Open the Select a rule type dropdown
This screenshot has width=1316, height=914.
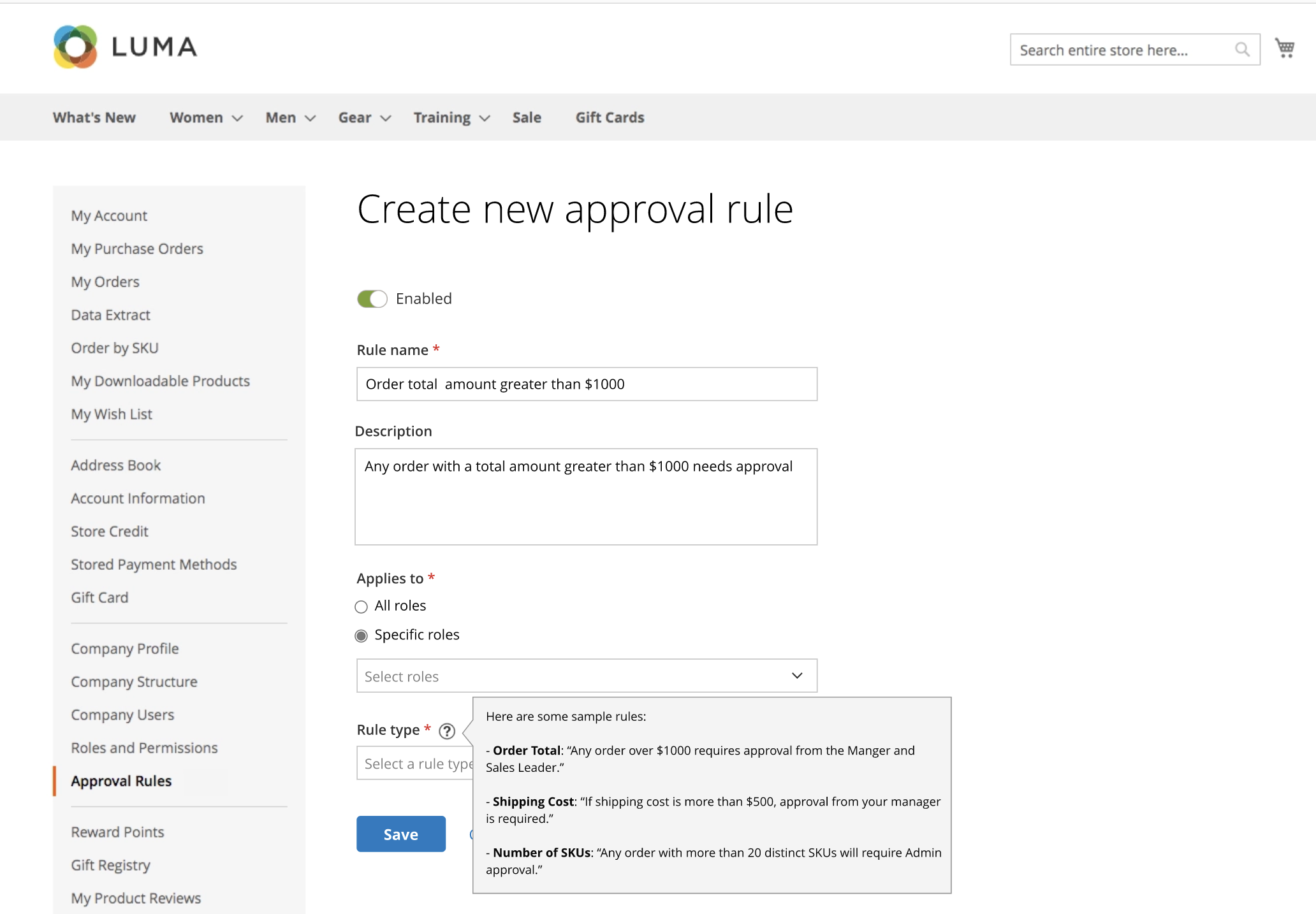tap(415, 764)
